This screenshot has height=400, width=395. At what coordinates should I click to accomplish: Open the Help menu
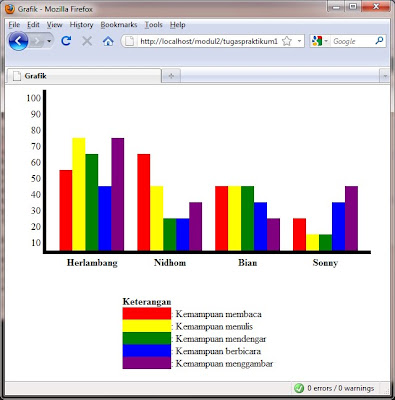pyautogui.click(x=177, y=25)
